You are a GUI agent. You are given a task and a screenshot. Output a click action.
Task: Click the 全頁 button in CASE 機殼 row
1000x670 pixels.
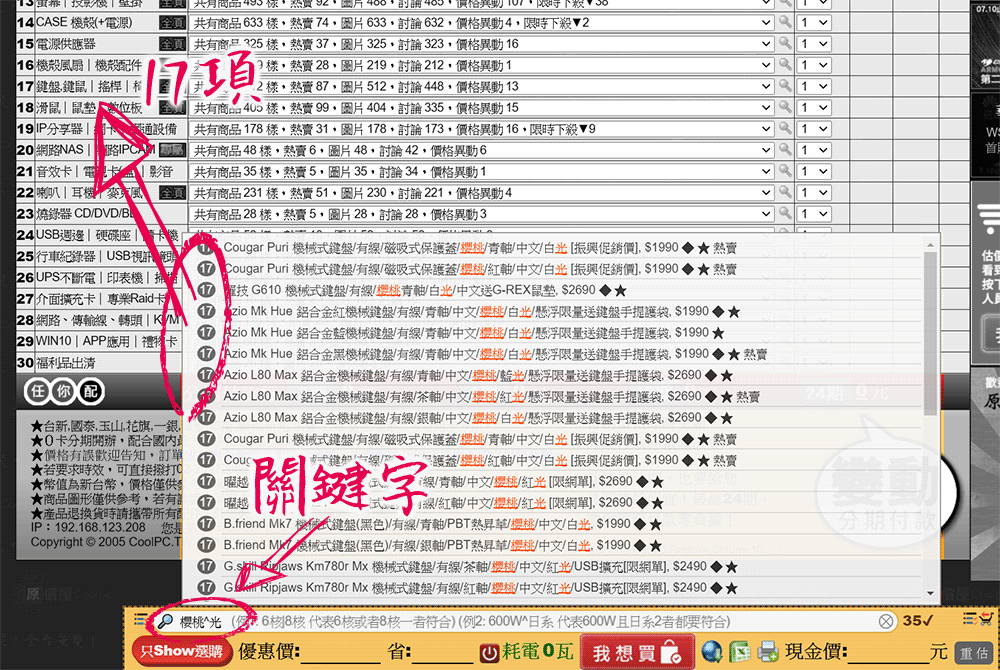172,23
